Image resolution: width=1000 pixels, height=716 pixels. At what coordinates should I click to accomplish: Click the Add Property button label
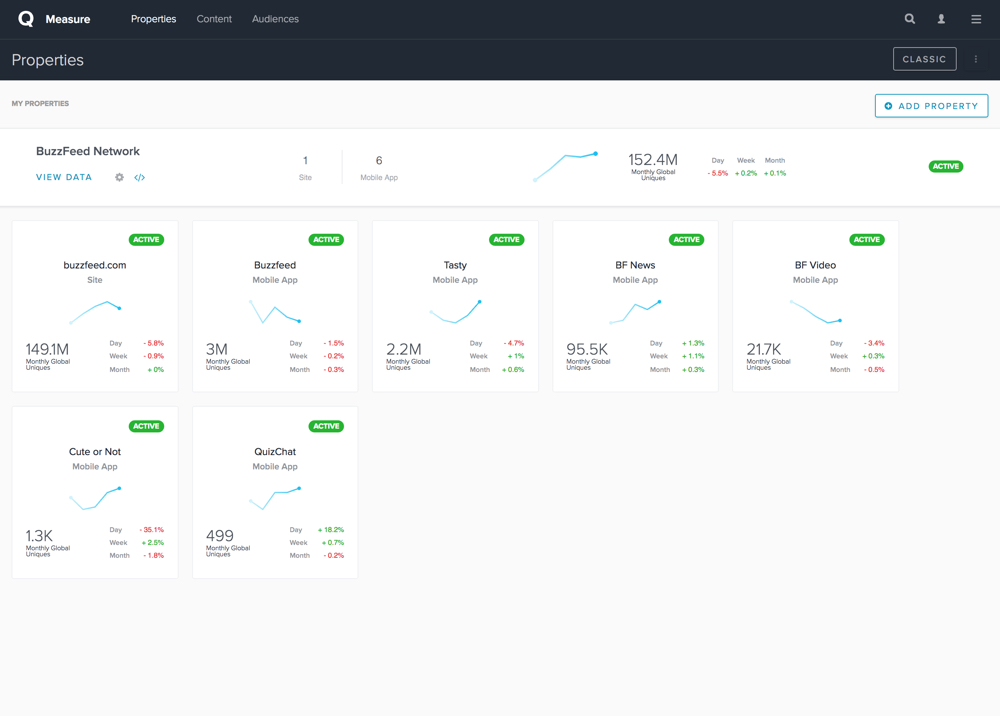click(938, 106)
